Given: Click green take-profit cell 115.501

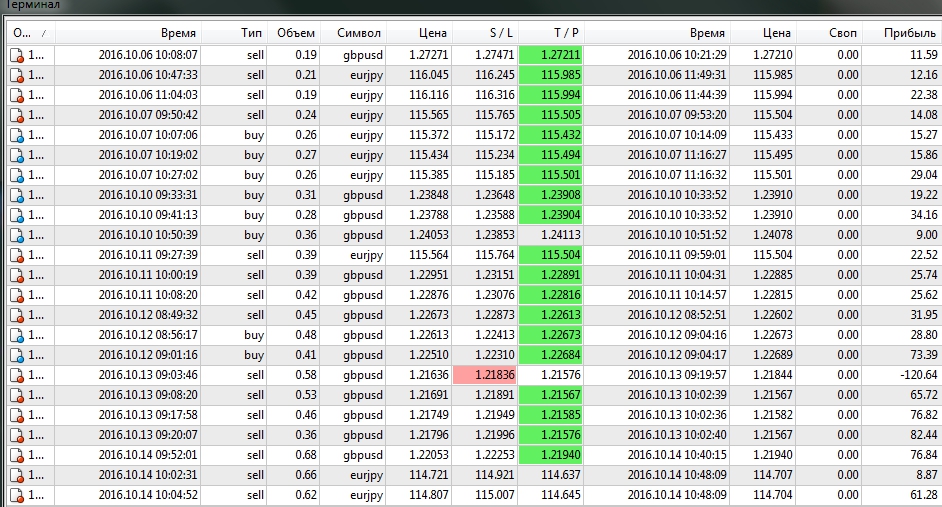Looking at the screenshot, I should coord(550,175).
